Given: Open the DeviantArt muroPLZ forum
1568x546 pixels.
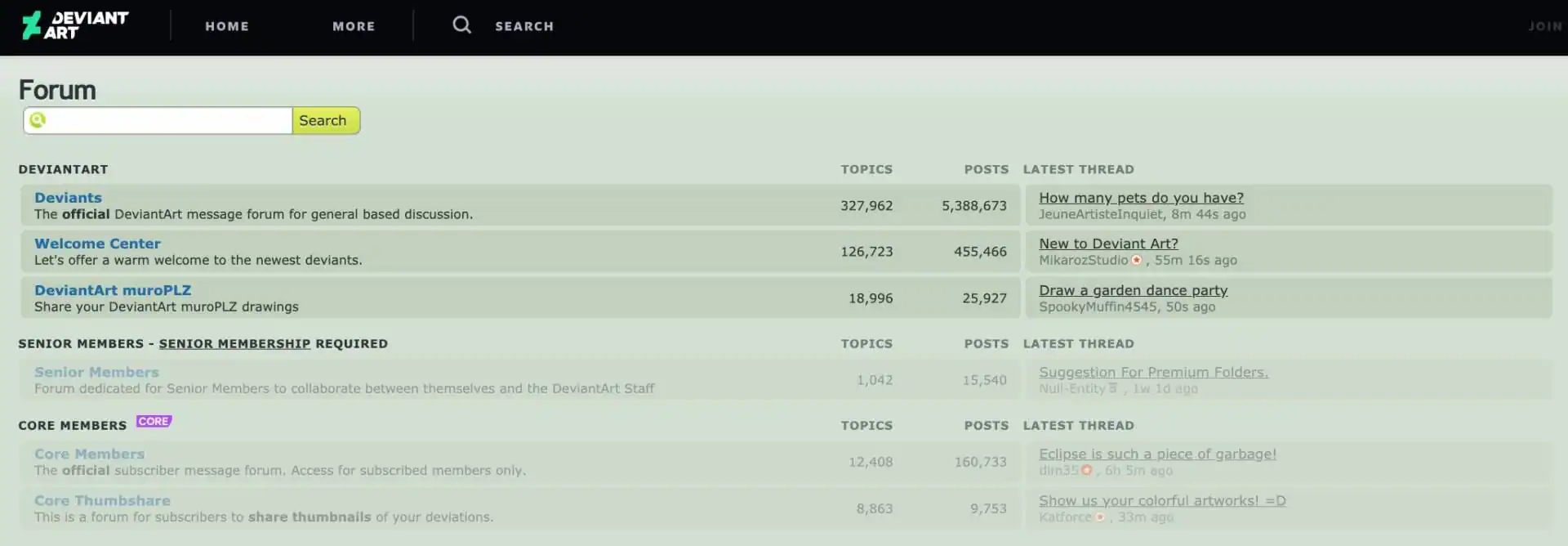Looking at the screenshot, I should click(113, 290).
